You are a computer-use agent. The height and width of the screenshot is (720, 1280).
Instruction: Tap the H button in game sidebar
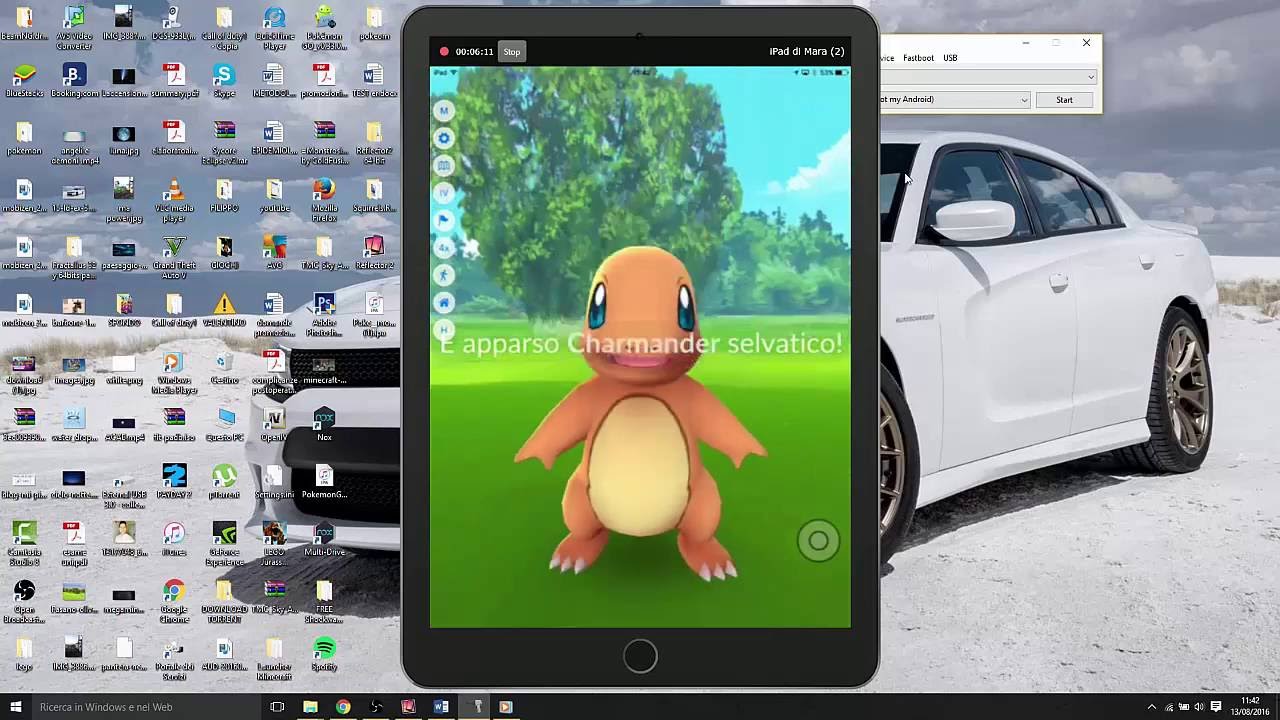coord(444,329)
